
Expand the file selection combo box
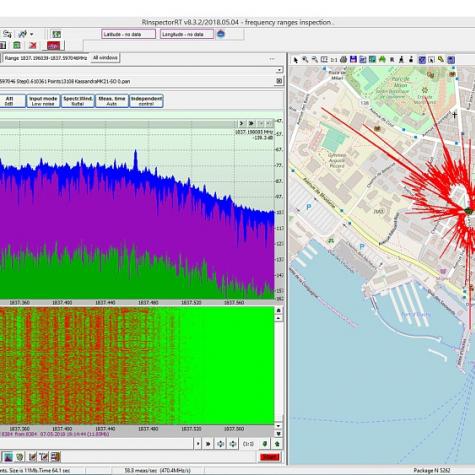coord(279,70)
